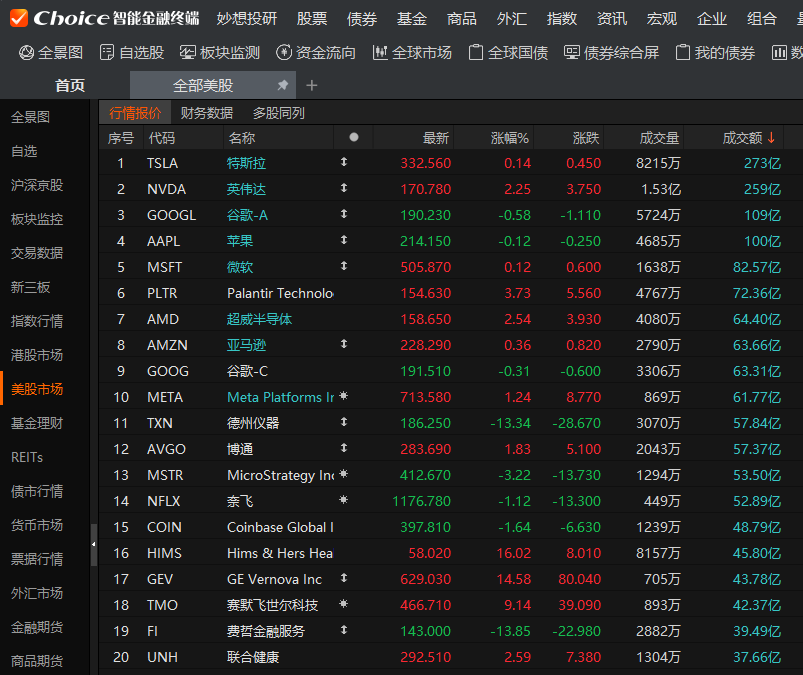The width and height of the screenshot is (803, 675).
Task: Select 交易数据 in the sidebar
Action: (x=37, y=253)
